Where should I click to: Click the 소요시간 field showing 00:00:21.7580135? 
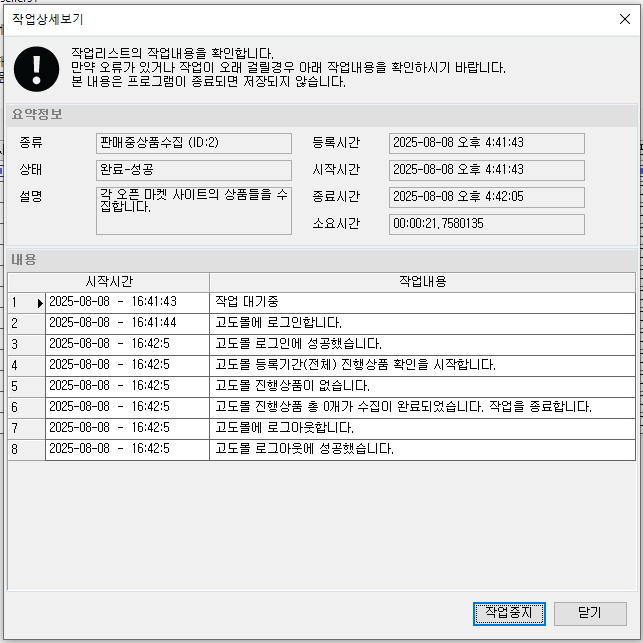pos(487,224)
